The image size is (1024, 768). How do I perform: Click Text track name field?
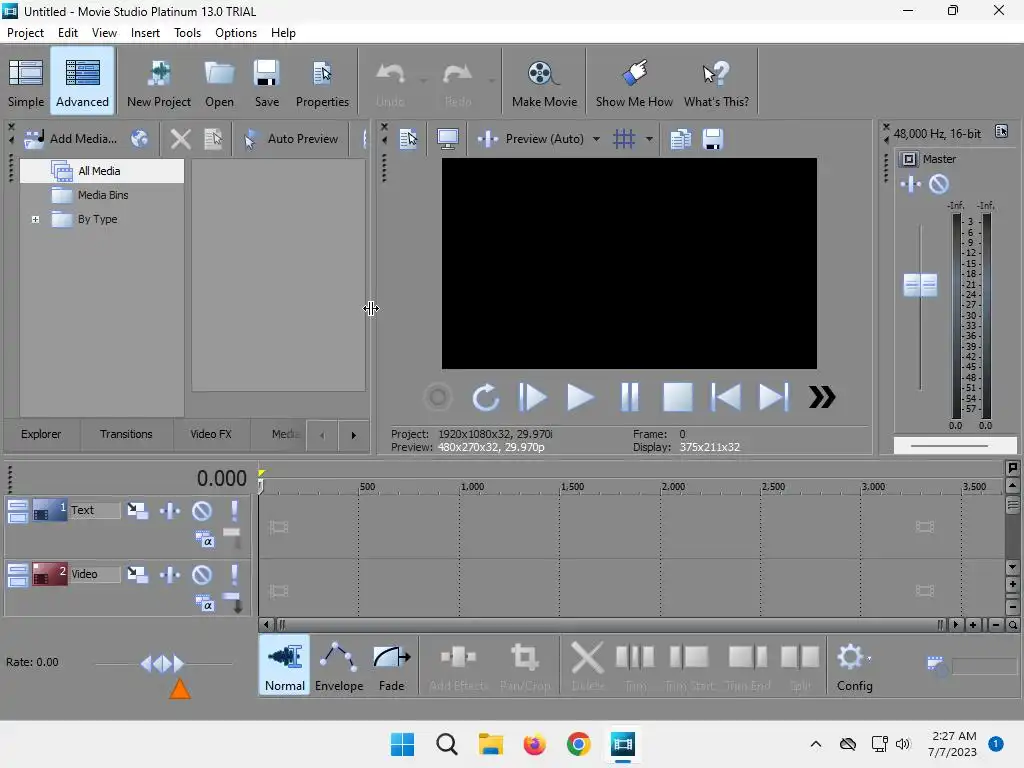95,510
